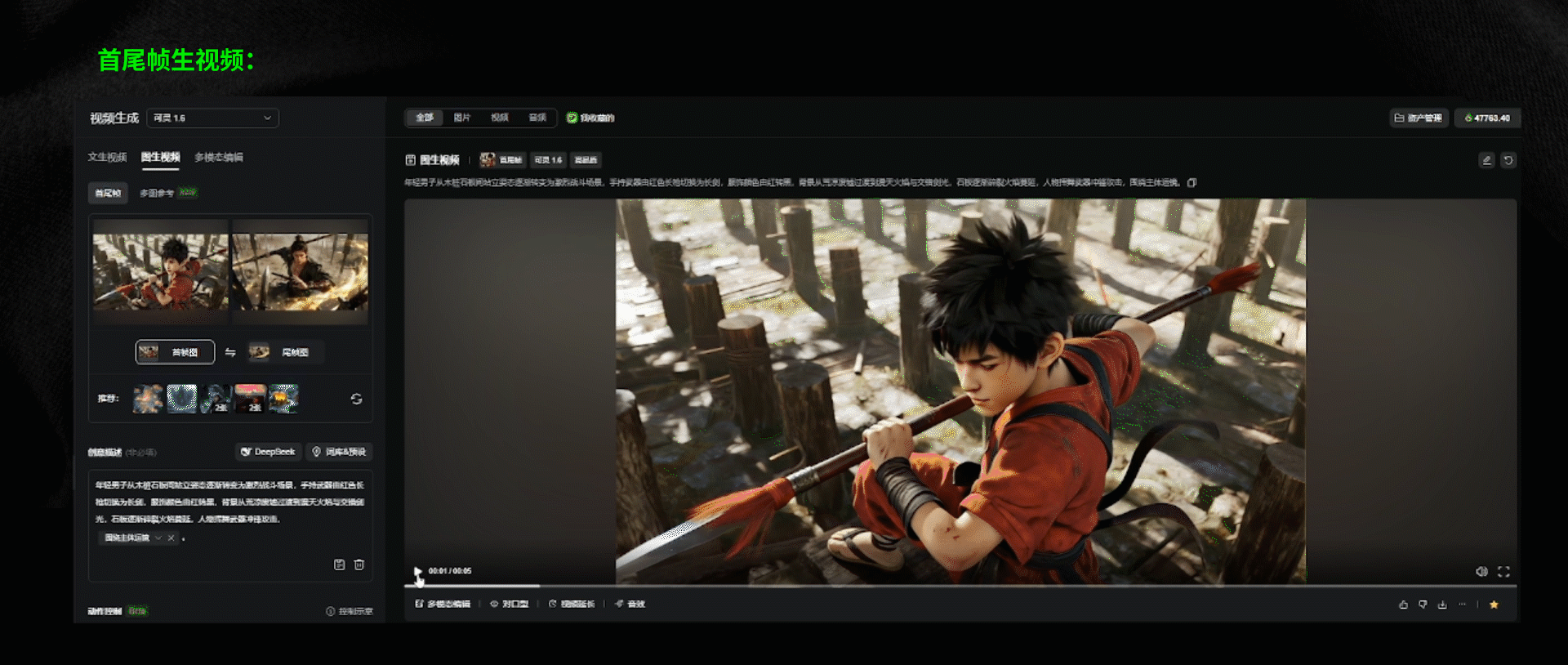
Task: Click the first-frame image of red-clothed boy
Action: click(x=160, y=272)
